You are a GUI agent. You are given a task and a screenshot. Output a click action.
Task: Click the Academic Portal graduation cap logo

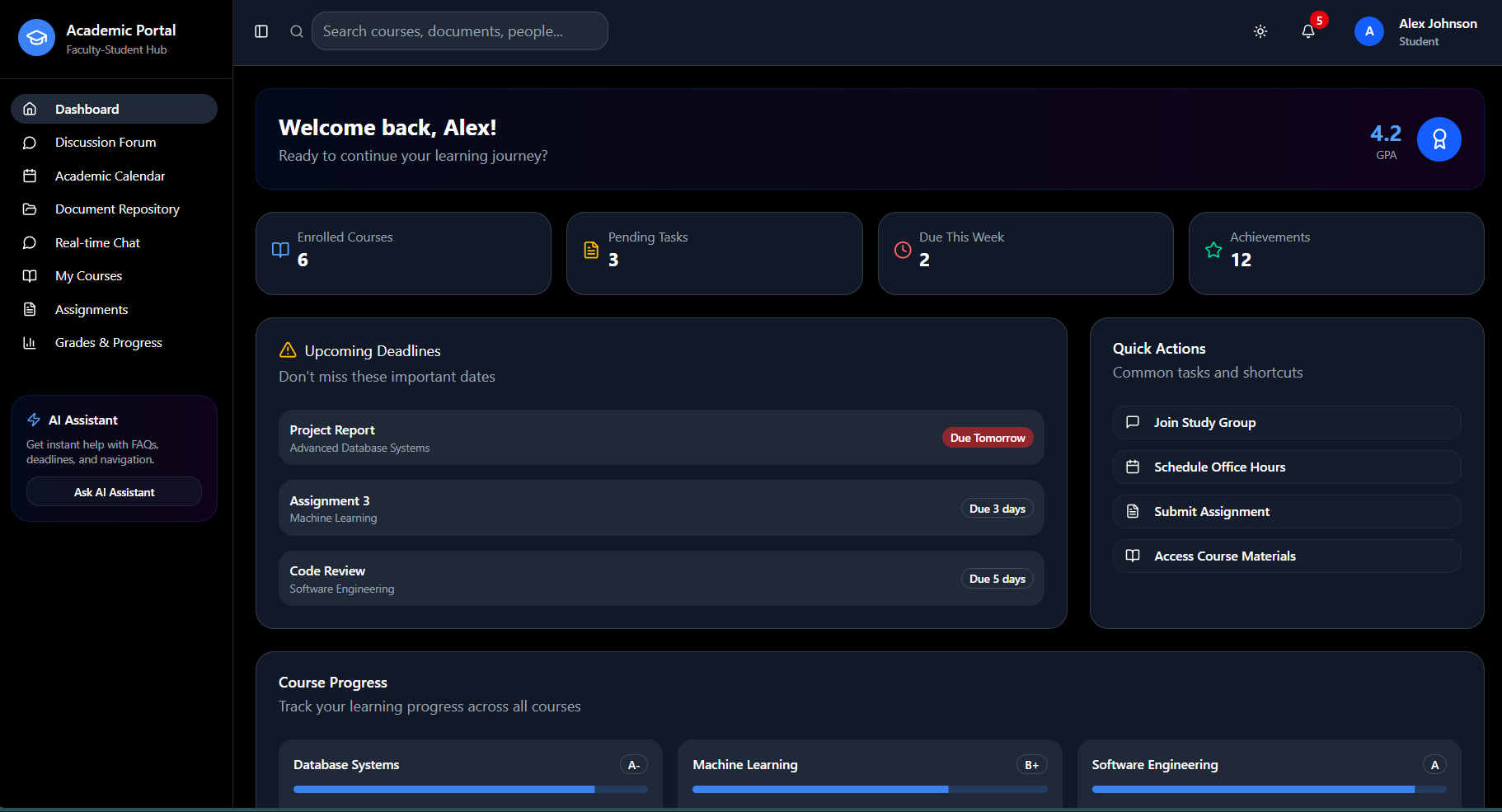36,38
